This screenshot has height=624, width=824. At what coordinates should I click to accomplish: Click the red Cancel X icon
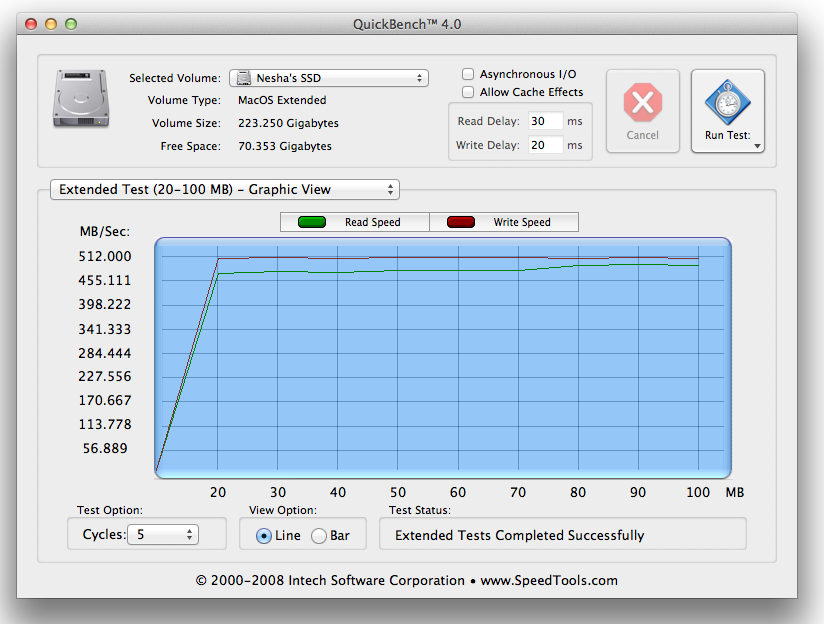(x=642, y=102)
